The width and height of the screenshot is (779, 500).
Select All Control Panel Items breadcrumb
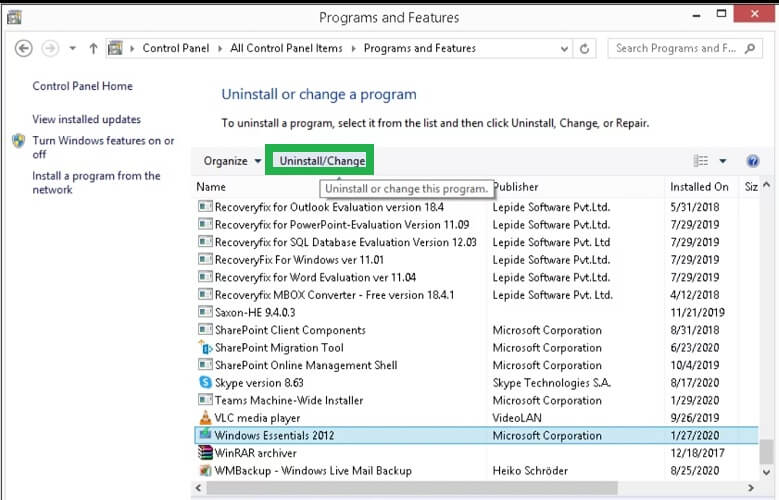pos(286,48)
